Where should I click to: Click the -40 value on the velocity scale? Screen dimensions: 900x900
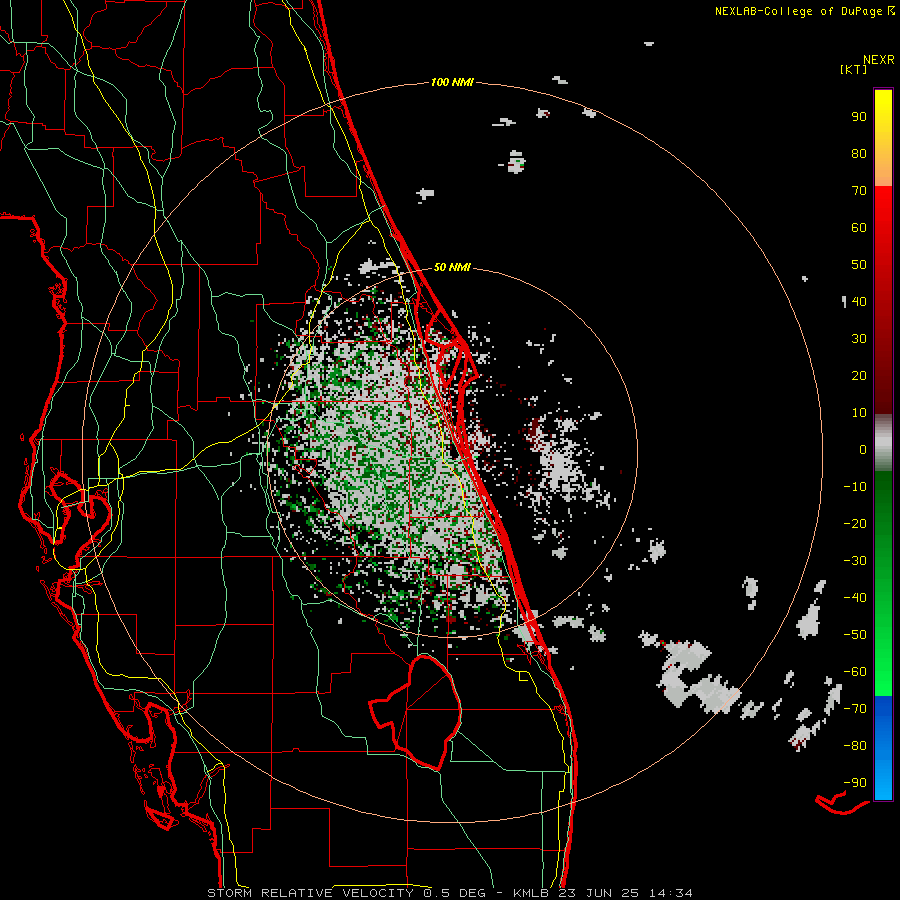pyautogui.click(x=855, y=598)
